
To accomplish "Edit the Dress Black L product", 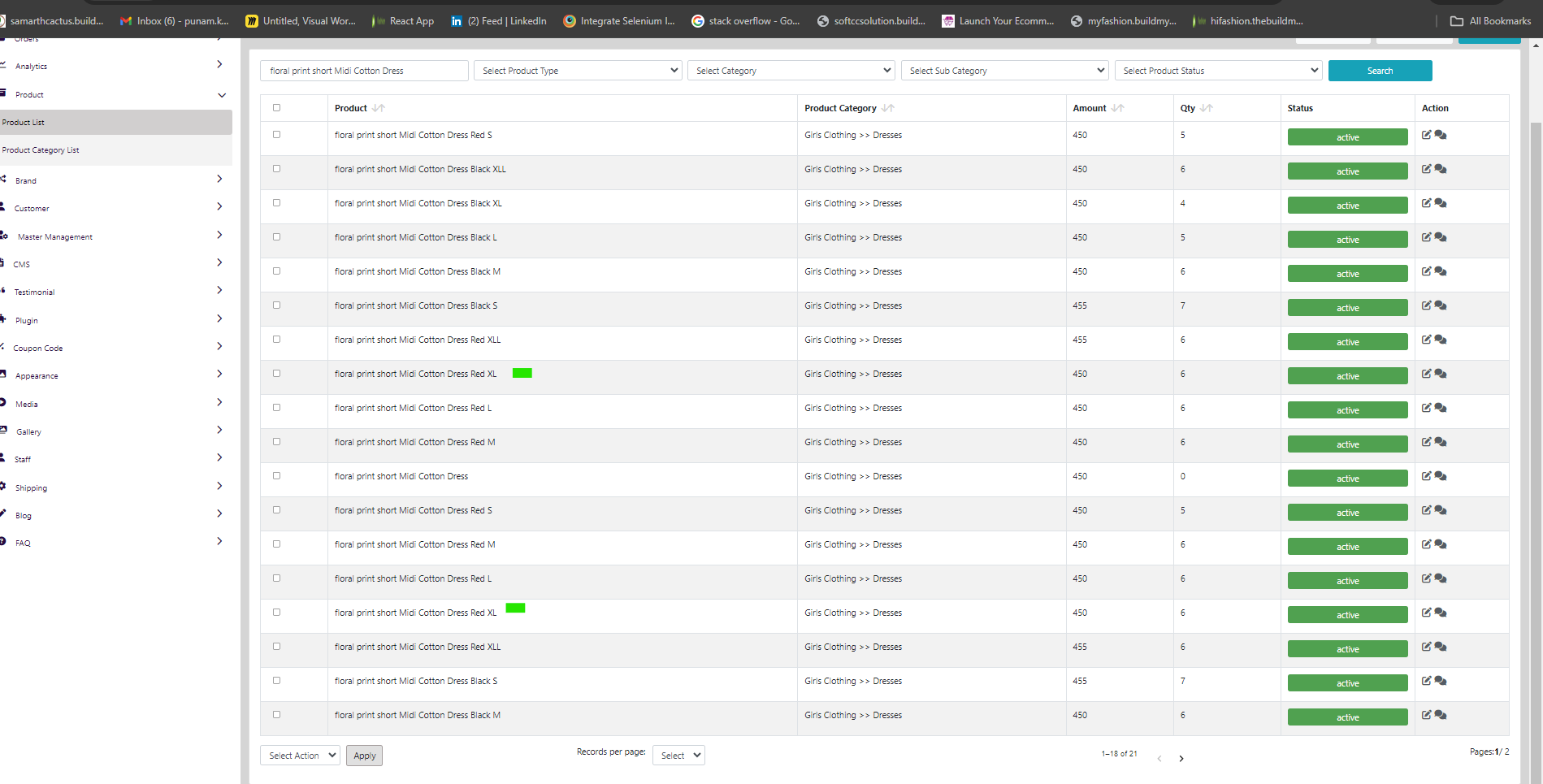I will pyautogui.click(x=1426, y=237).
